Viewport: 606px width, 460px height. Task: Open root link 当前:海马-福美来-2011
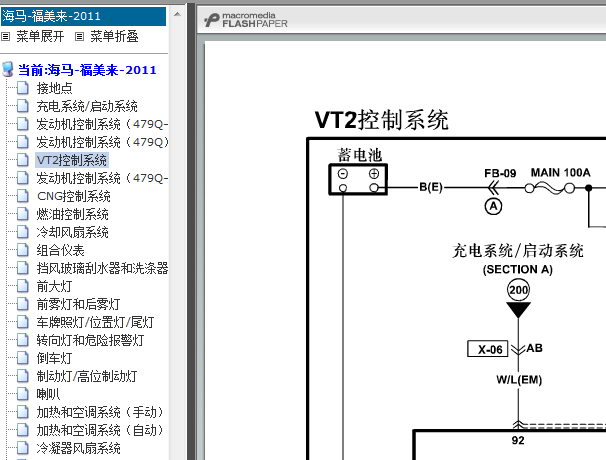tap(87, 70)
